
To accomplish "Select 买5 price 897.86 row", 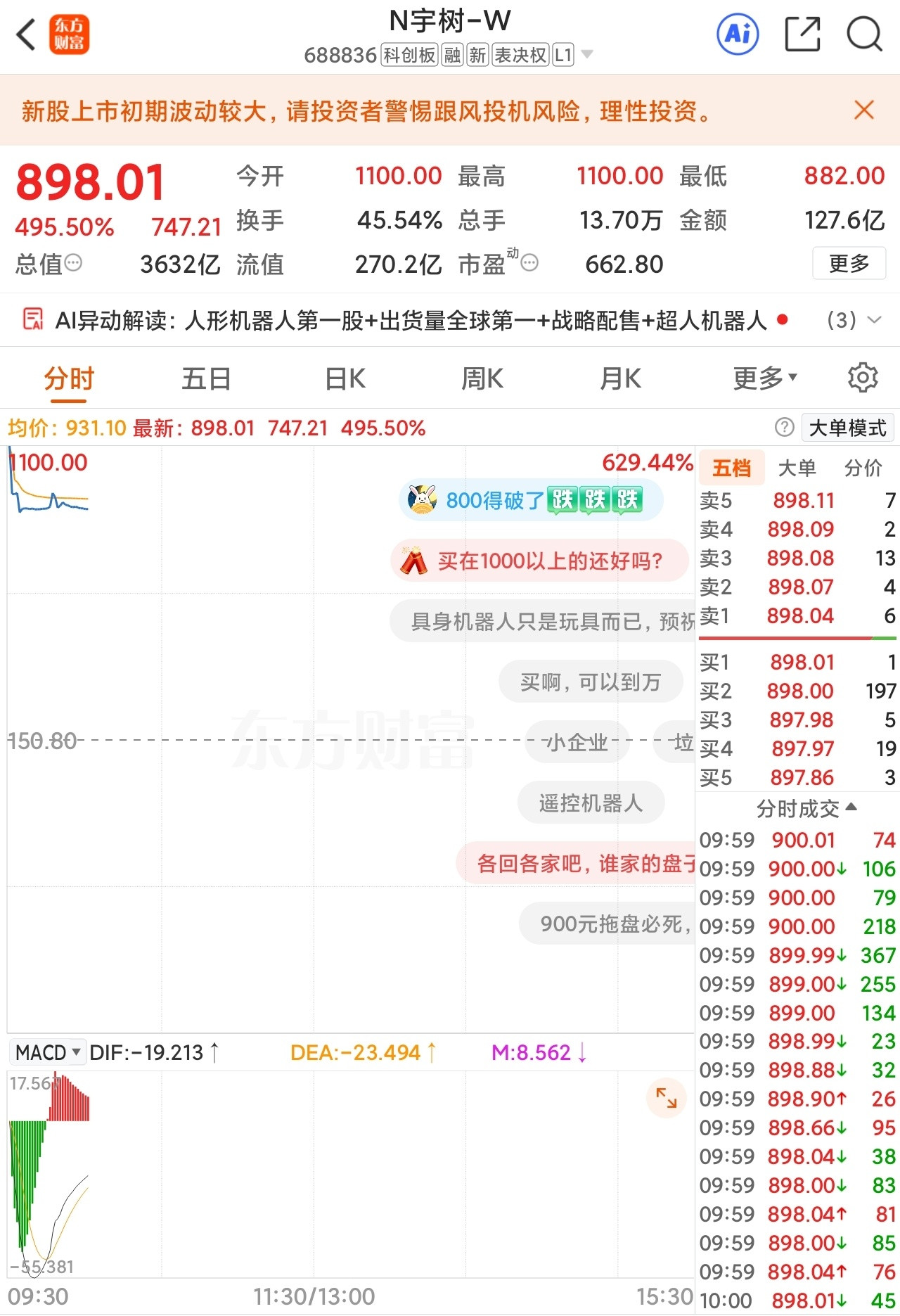I will pyautogui.click(x=797, y=777).
